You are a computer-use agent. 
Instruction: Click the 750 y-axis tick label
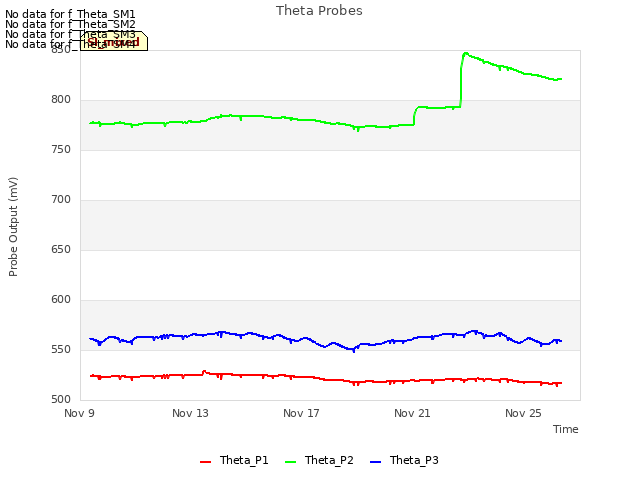point(61,150)
